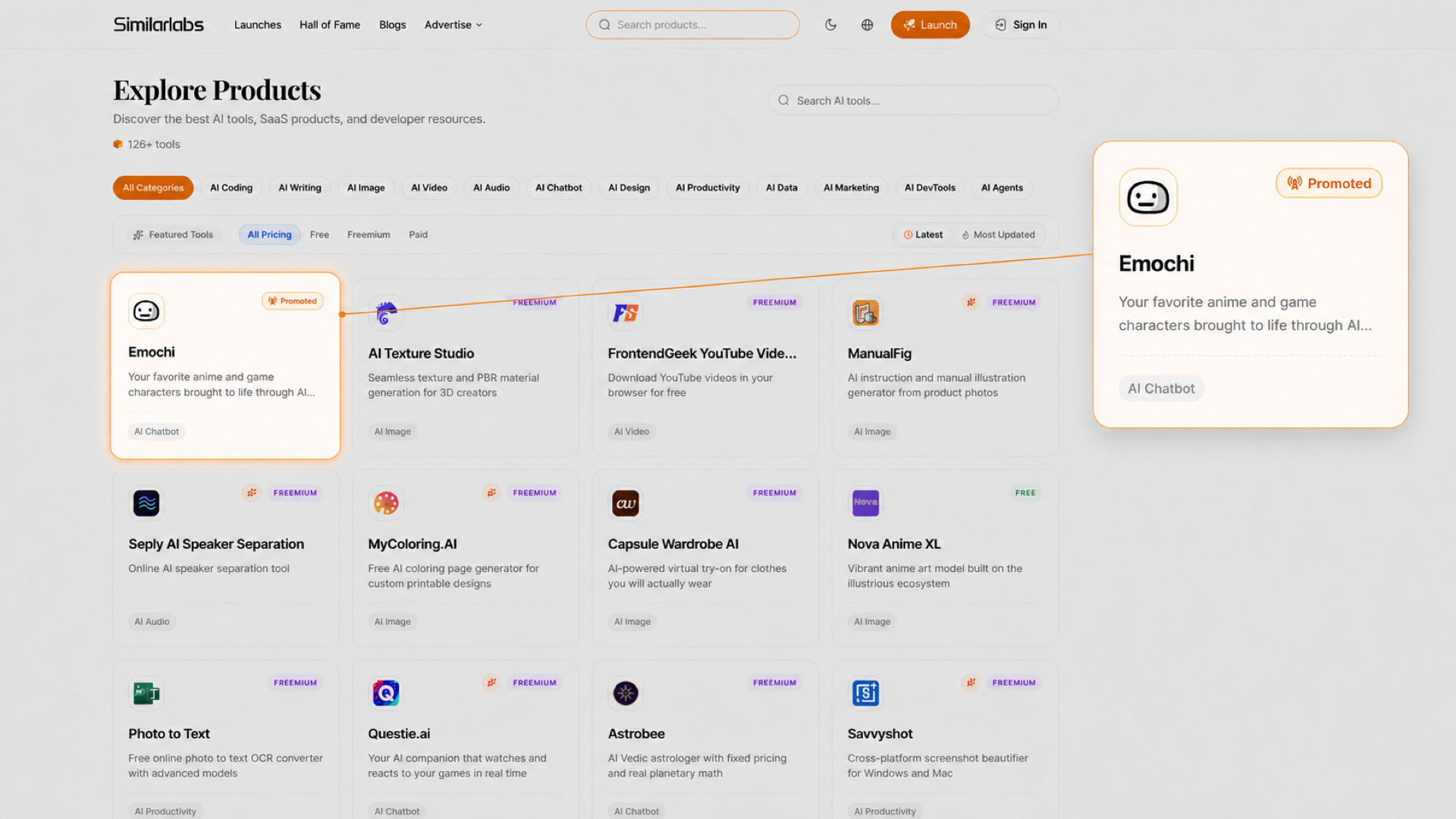The image size is (1456, 819).
Task: Open the AI Texture Studio chameleon icon
Action: pyautogui.click(x=386, y=312)
